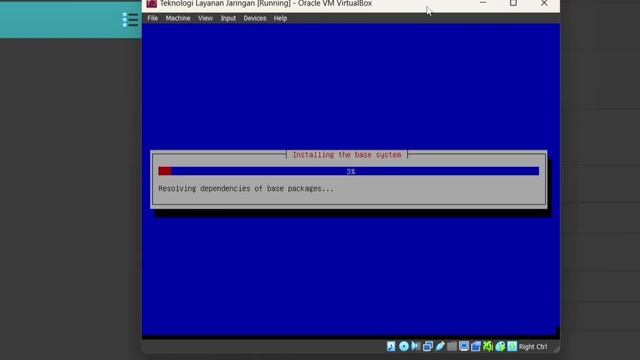This screenshot has width=640, height=360.
Task: Click the 3% installation progress bar
Action: pos(349,171)
